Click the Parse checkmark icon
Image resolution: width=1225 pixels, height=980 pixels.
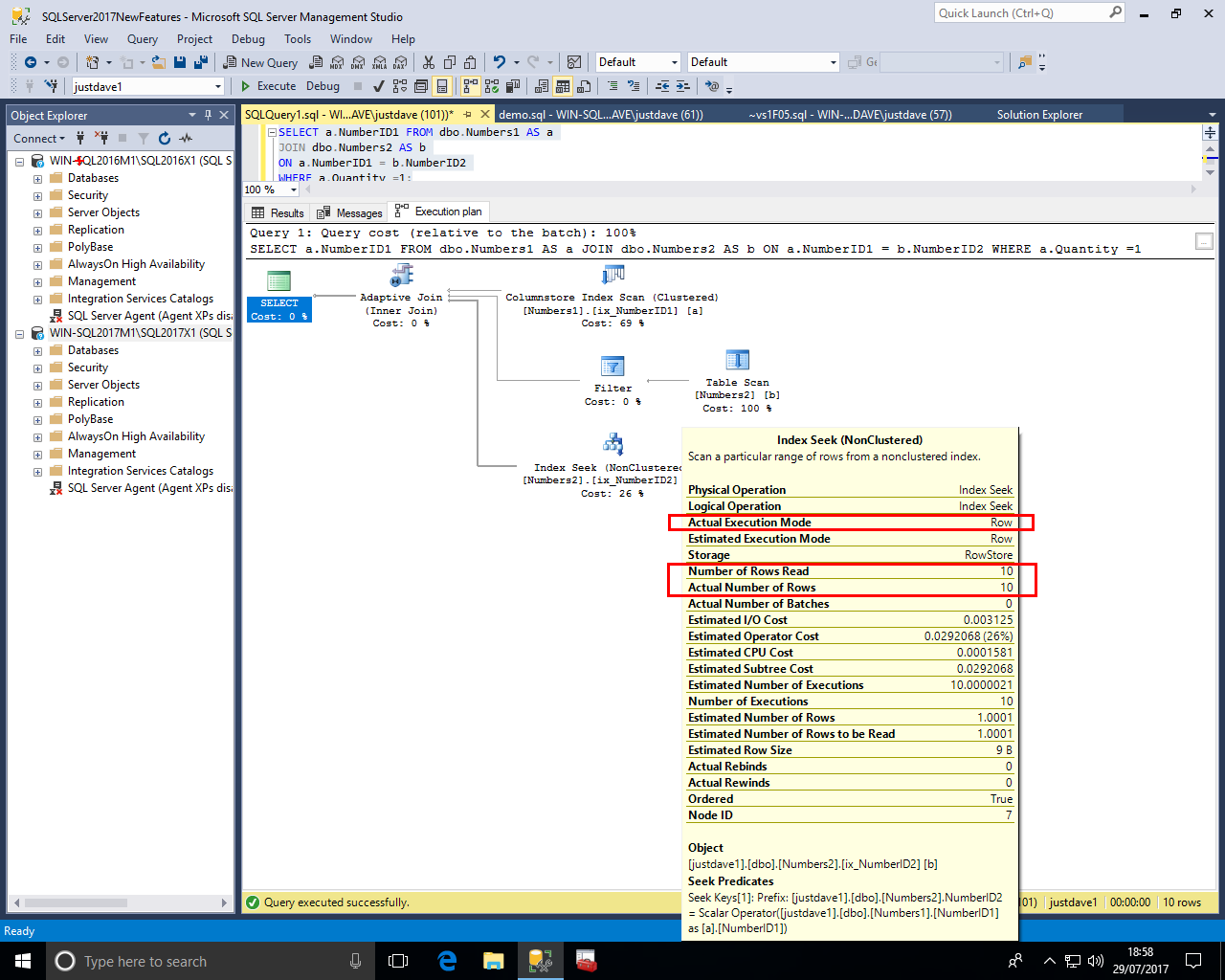379,86
